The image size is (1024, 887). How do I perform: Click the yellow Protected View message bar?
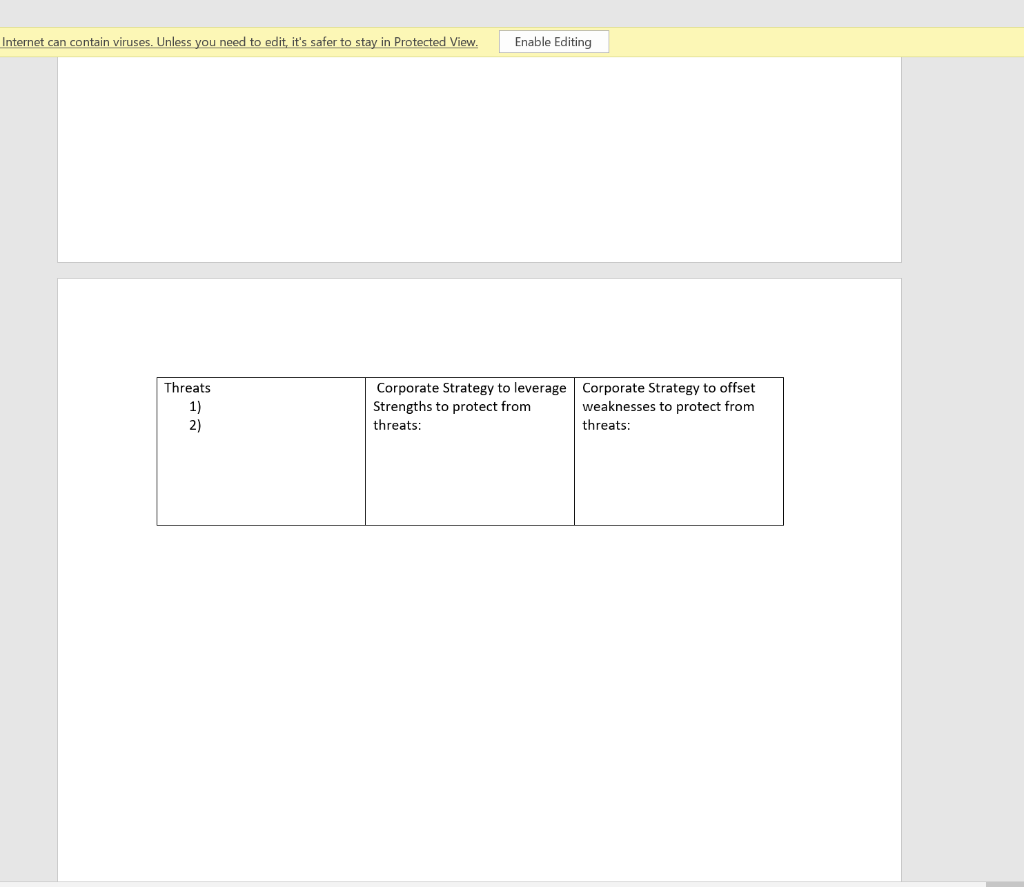pos(800,41)
